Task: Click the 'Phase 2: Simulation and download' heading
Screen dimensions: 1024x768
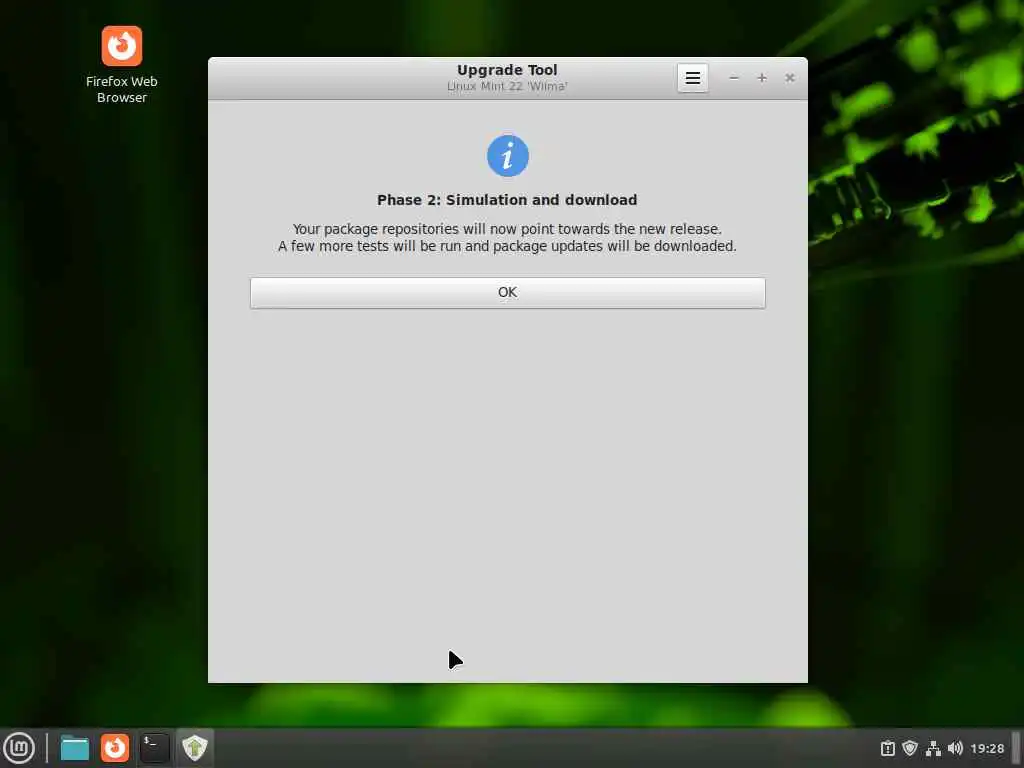Action: 507,200
